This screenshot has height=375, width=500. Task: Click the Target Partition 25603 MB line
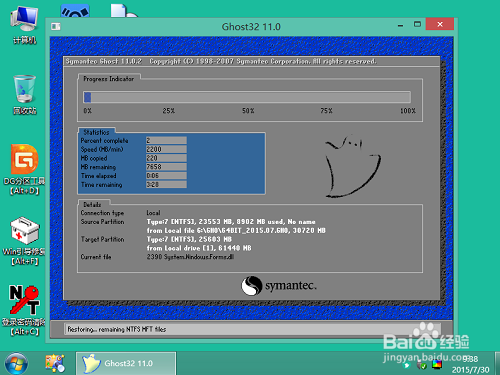tap(189, 239)
